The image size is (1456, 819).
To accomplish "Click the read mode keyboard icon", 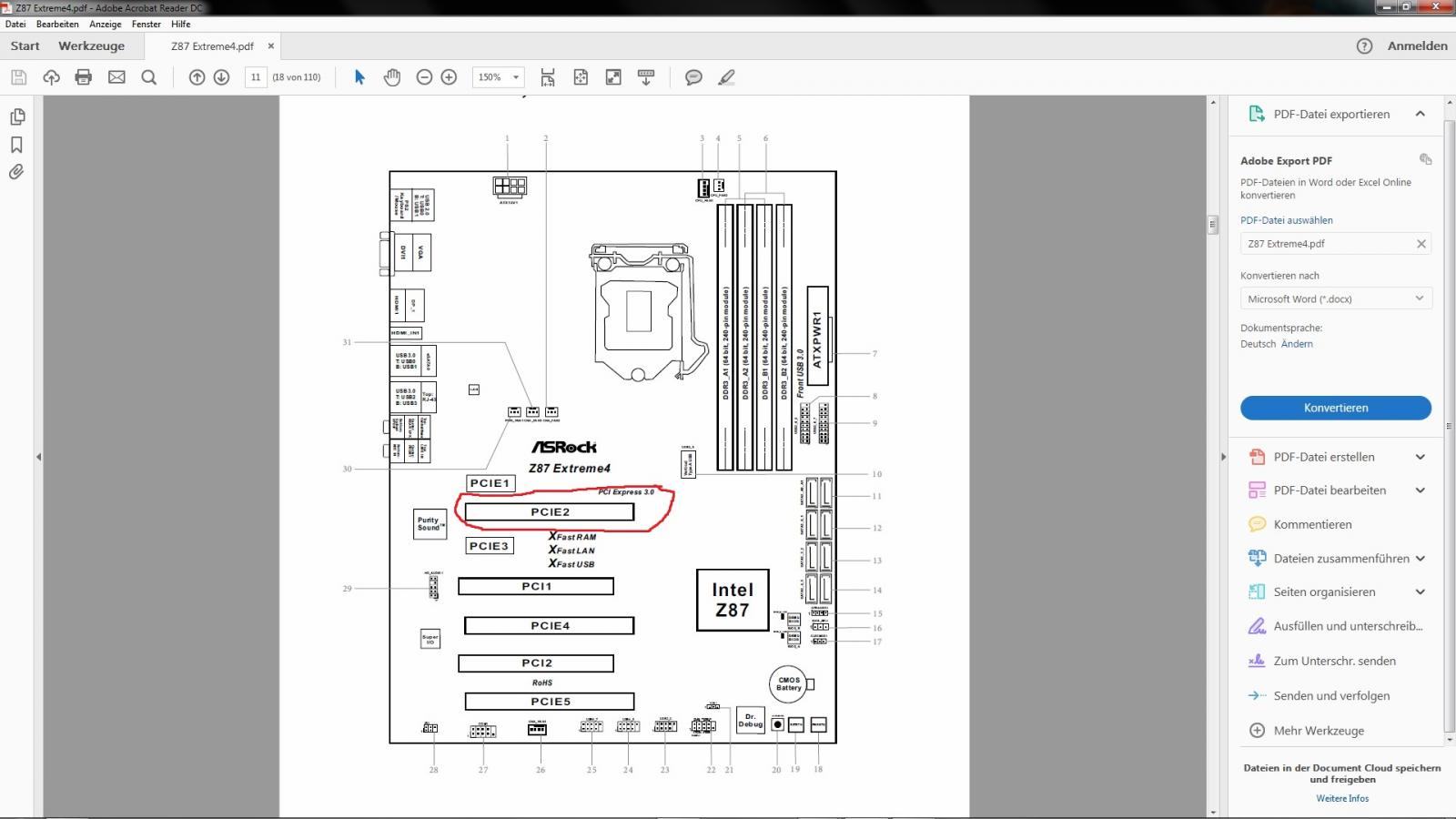I will click(646, 77).
